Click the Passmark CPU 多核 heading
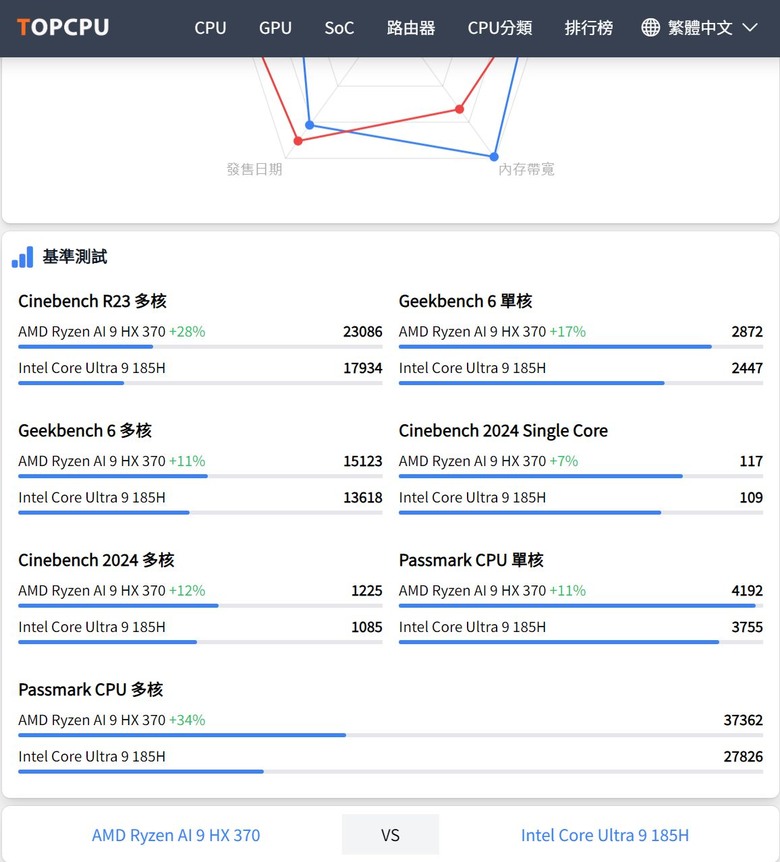 pos(91,689)
